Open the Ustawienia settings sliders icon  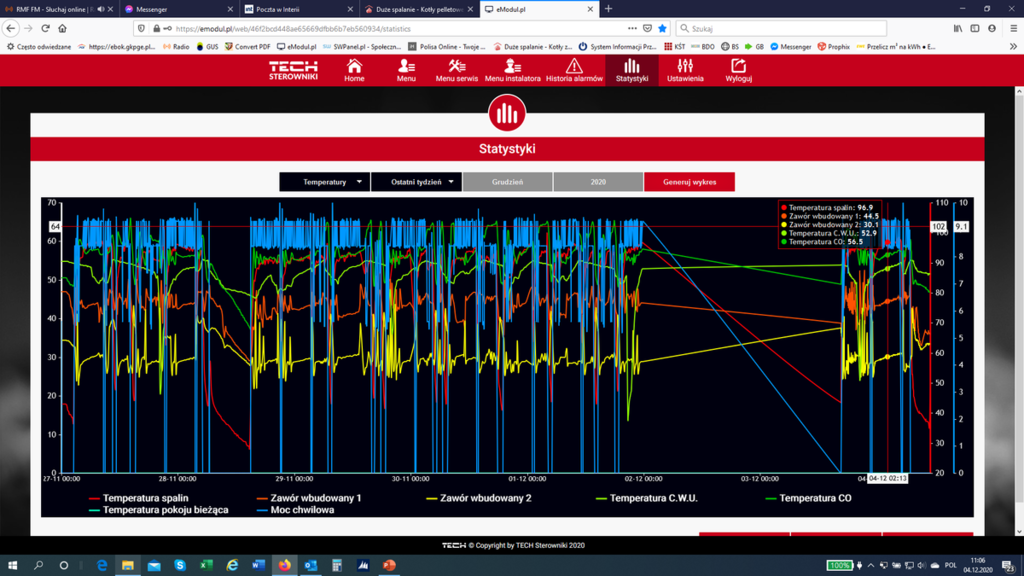685,67
